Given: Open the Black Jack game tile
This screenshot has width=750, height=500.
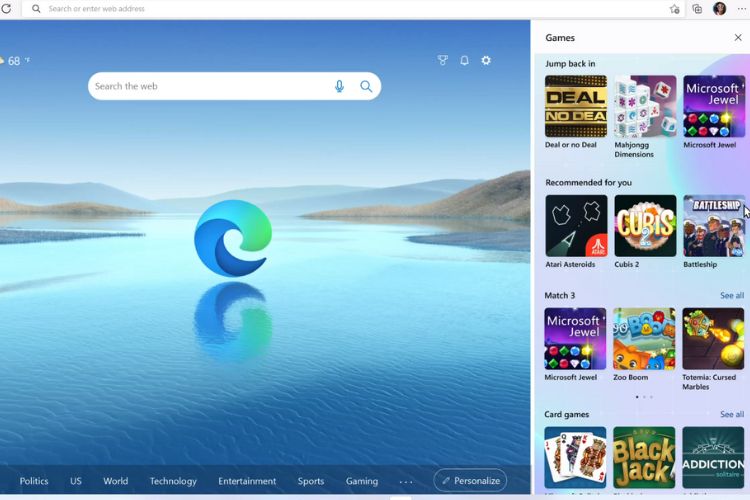Looking at the screenshot, I should pos(644,457).
